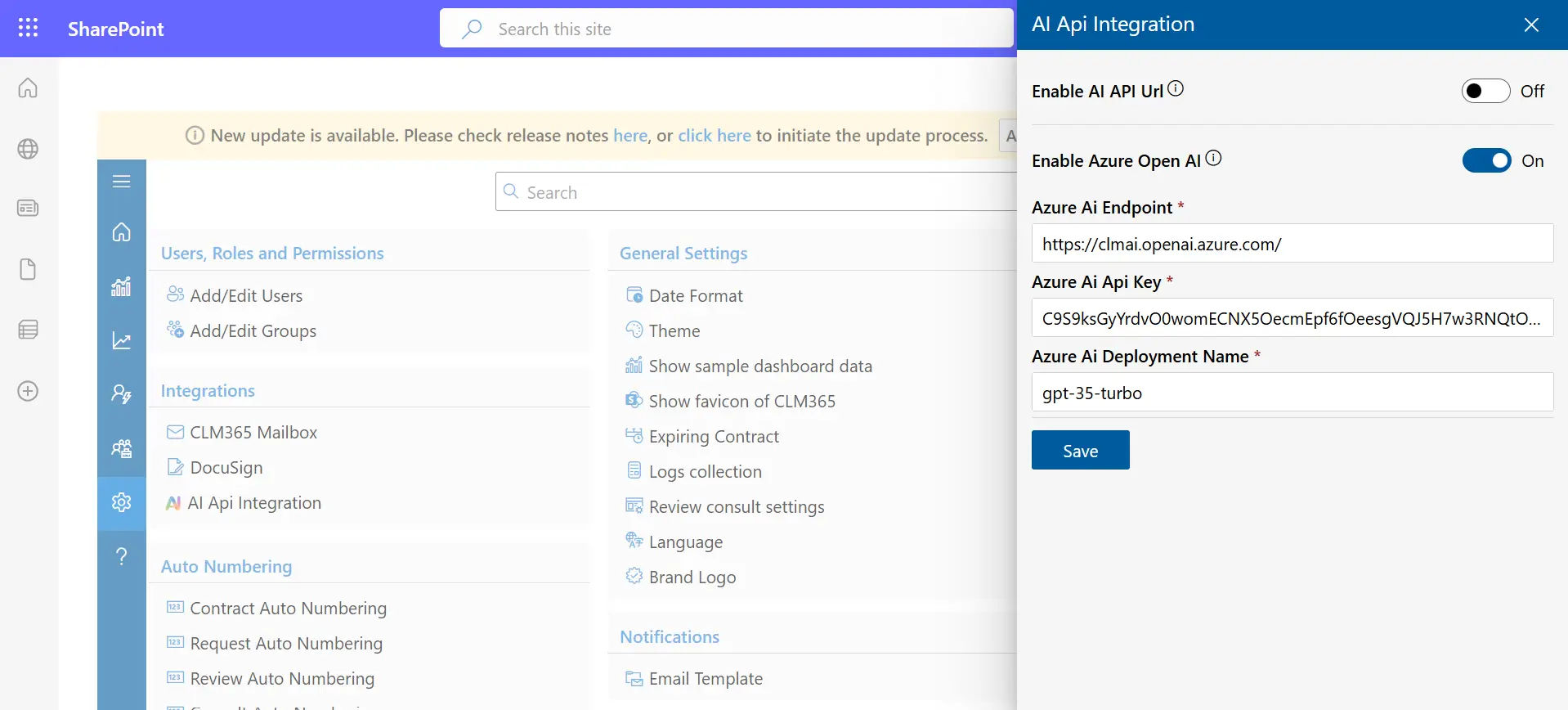Open the user-lightning icon in blue sidebar

point(122,394)
